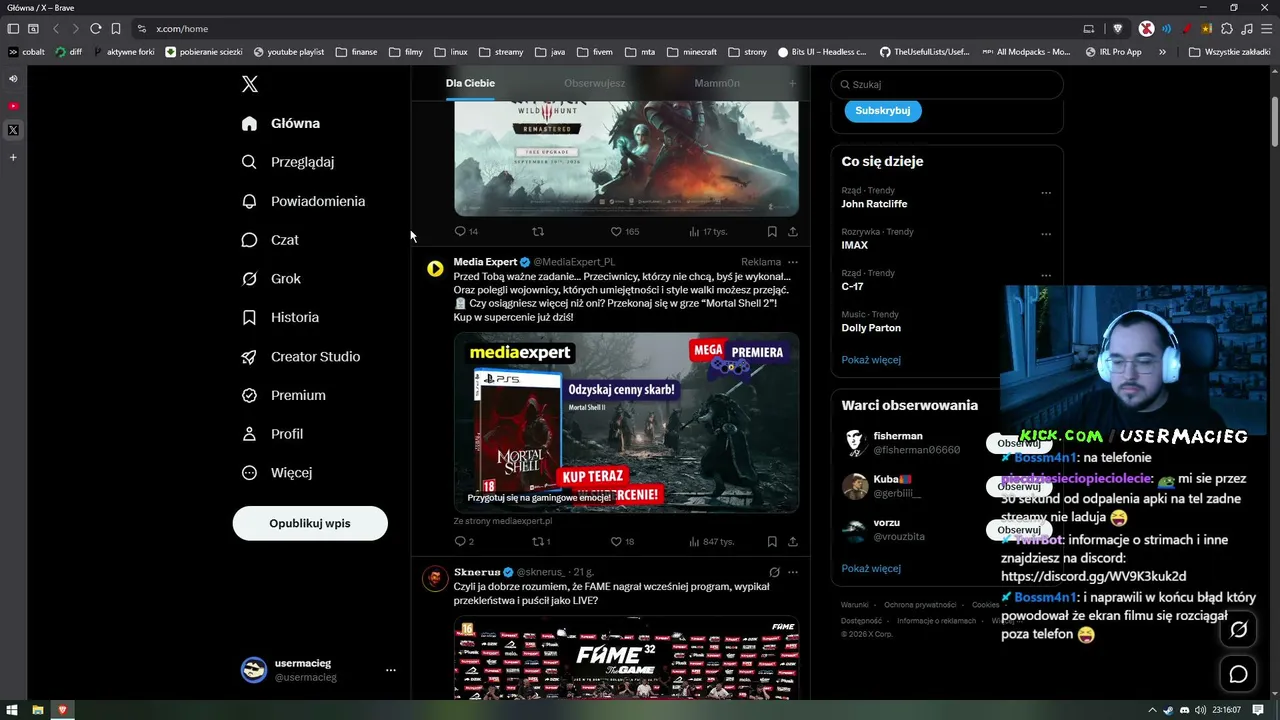This screenshot has height=720, width=1280.
Task: Open Creator Studio
Action: pyautogui.click(x=301, y=356)
